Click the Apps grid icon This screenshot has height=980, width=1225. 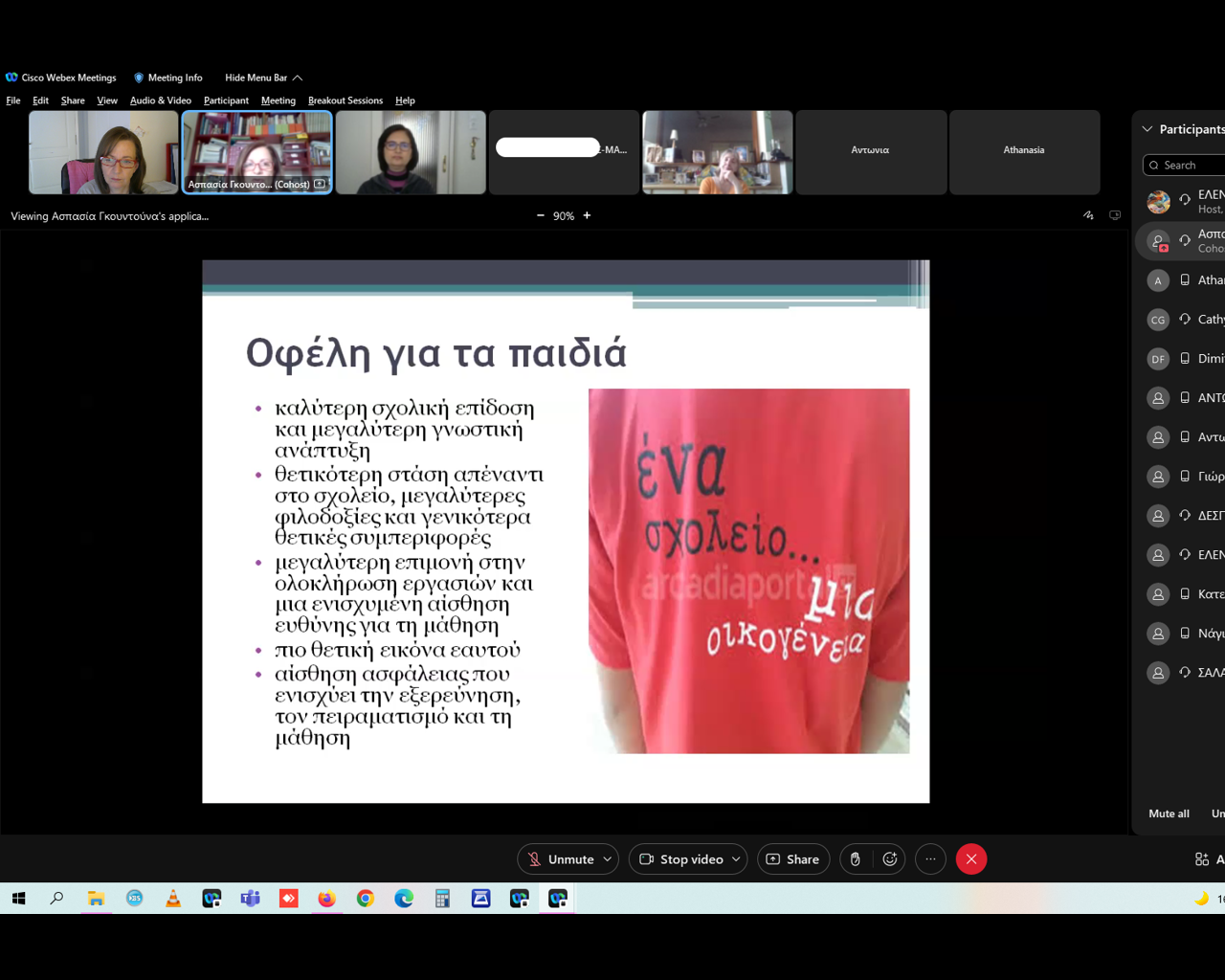point(1202,859)
